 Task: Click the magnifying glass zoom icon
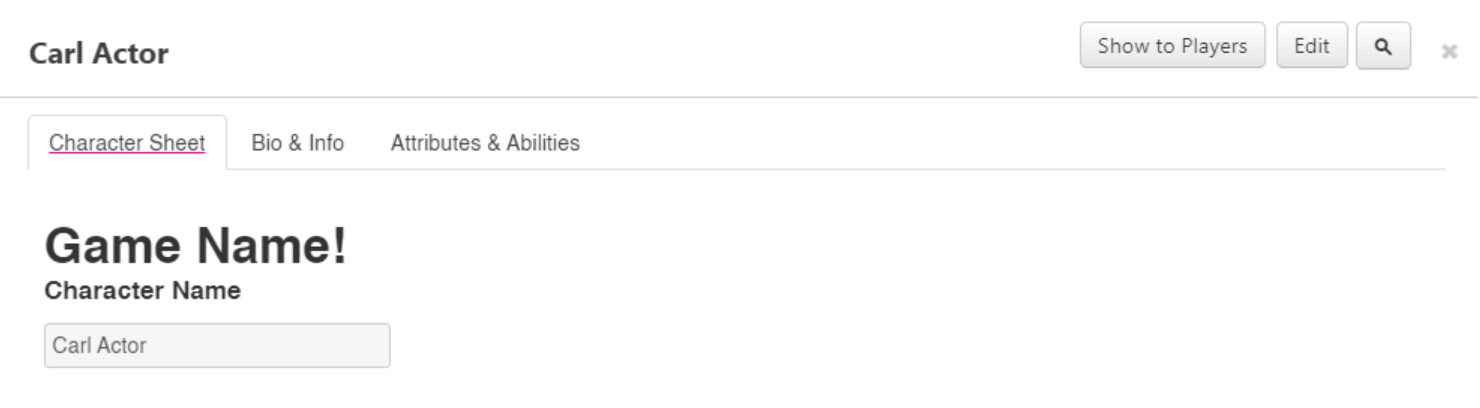1383,46
